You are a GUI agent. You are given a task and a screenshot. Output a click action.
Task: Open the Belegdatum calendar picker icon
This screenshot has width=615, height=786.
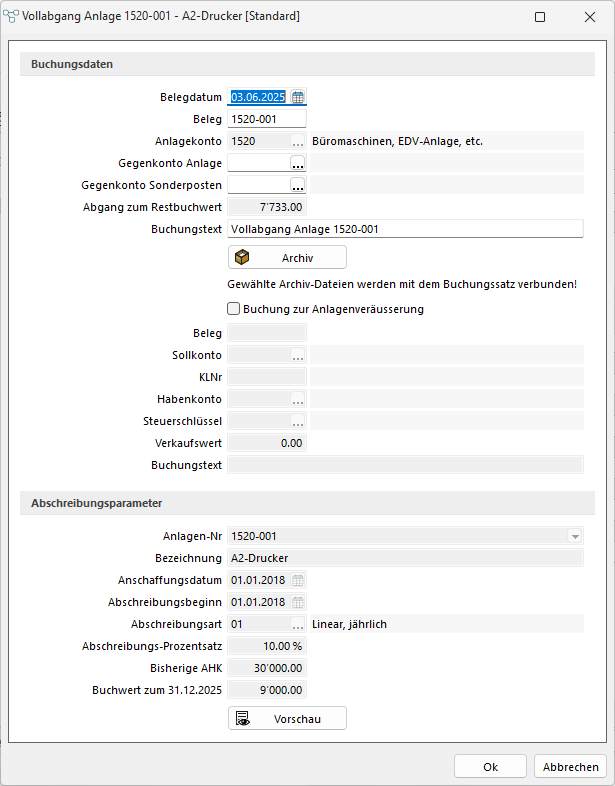(x=298, y=97)
